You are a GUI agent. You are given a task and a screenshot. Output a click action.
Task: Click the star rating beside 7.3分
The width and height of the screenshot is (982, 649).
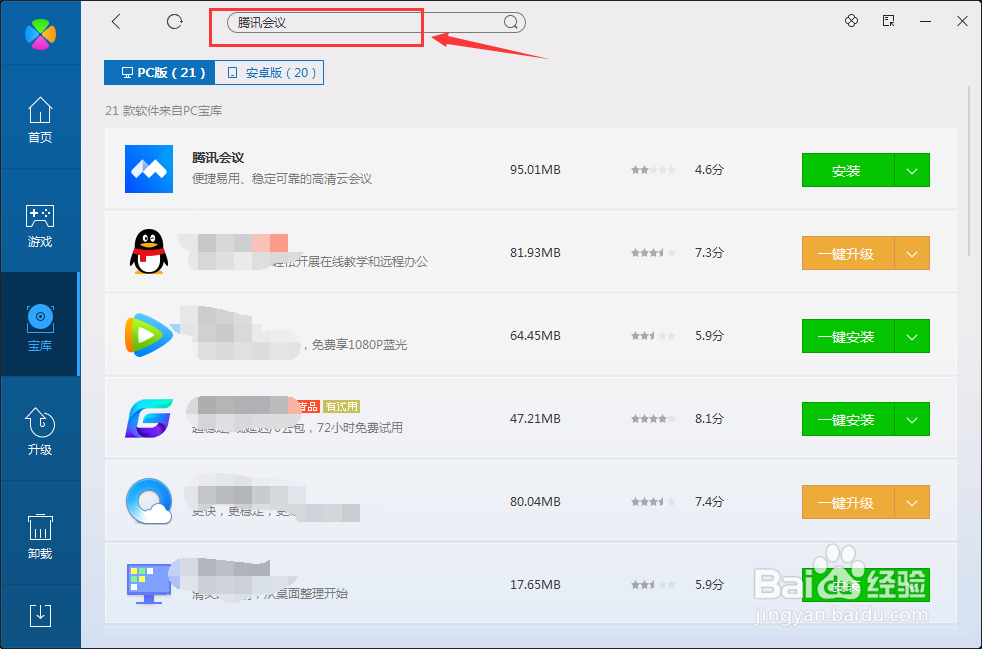(653, 252)
